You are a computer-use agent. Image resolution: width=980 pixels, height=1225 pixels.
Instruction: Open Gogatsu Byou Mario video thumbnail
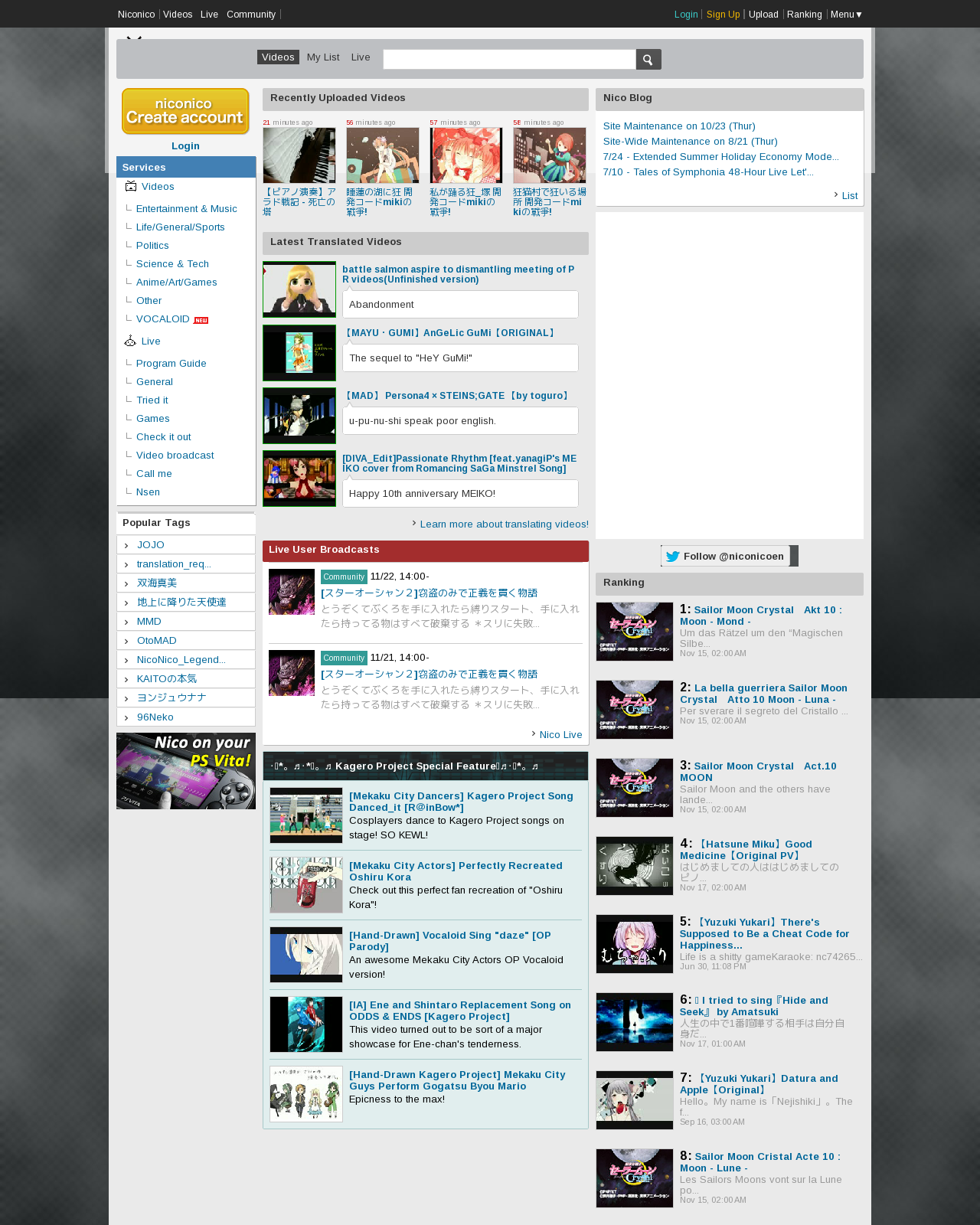pyautogui.click(x=306, y=1094)
